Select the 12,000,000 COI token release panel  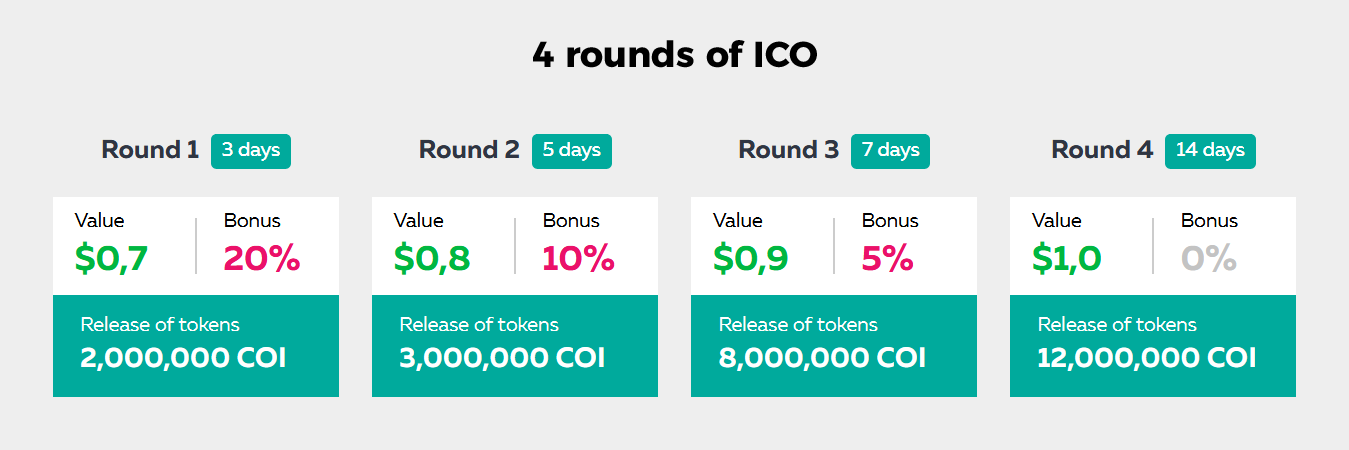(1153, 346)
